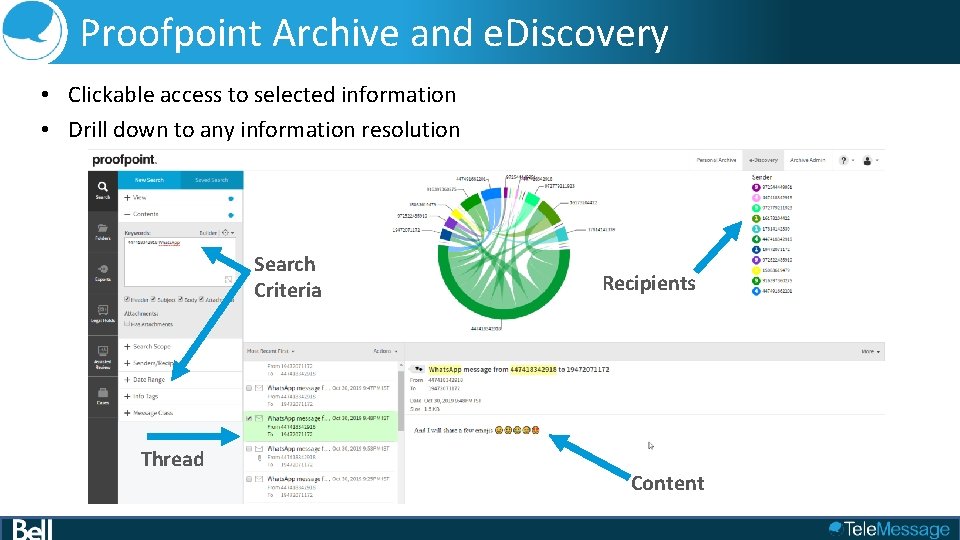Toggle the Header keyword checkbox

[127, 299]
